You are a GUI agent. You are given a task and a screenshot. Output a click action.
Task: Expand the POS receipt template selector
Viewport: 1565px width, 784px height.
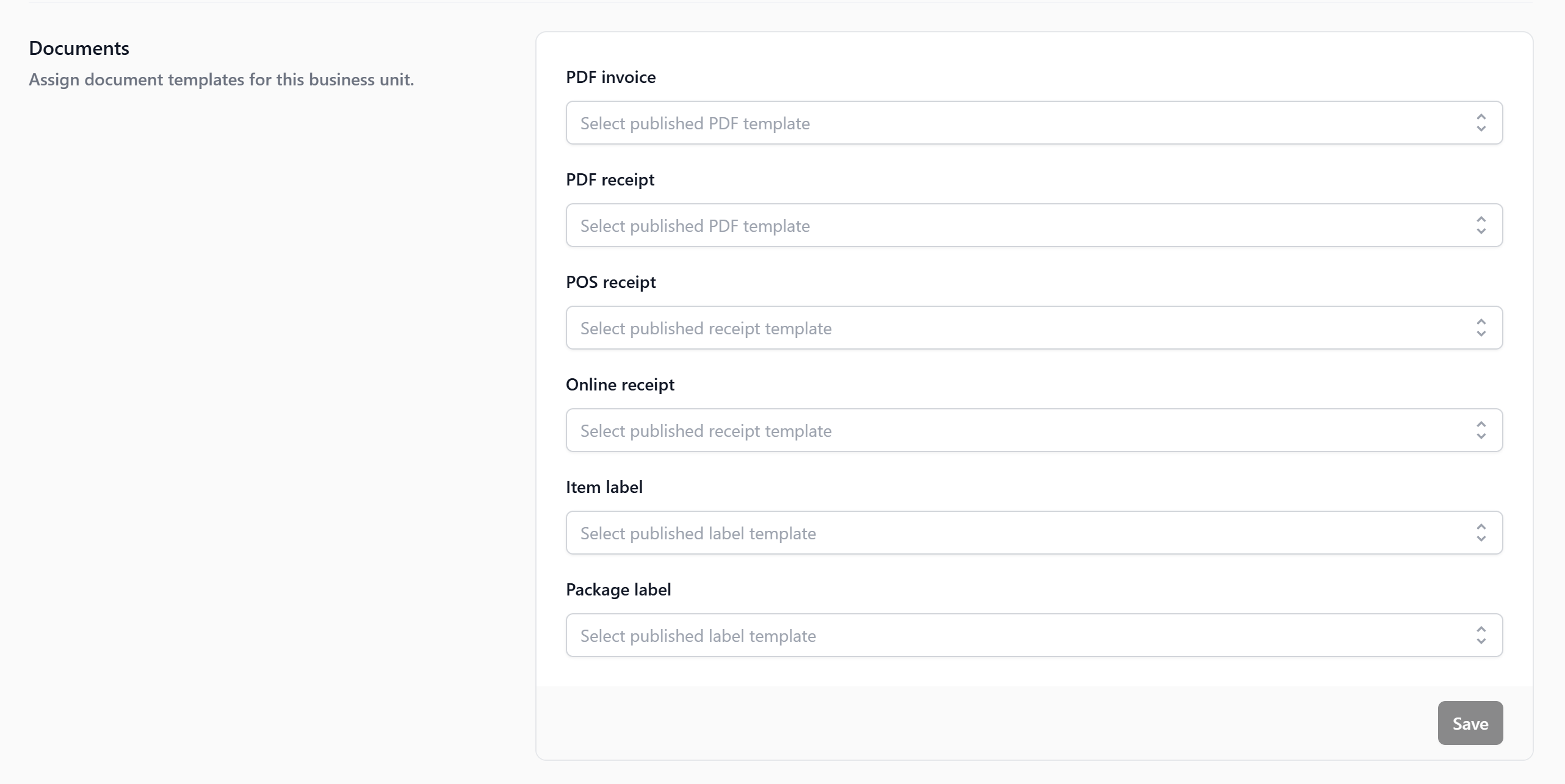click(x=1033, y=328)
